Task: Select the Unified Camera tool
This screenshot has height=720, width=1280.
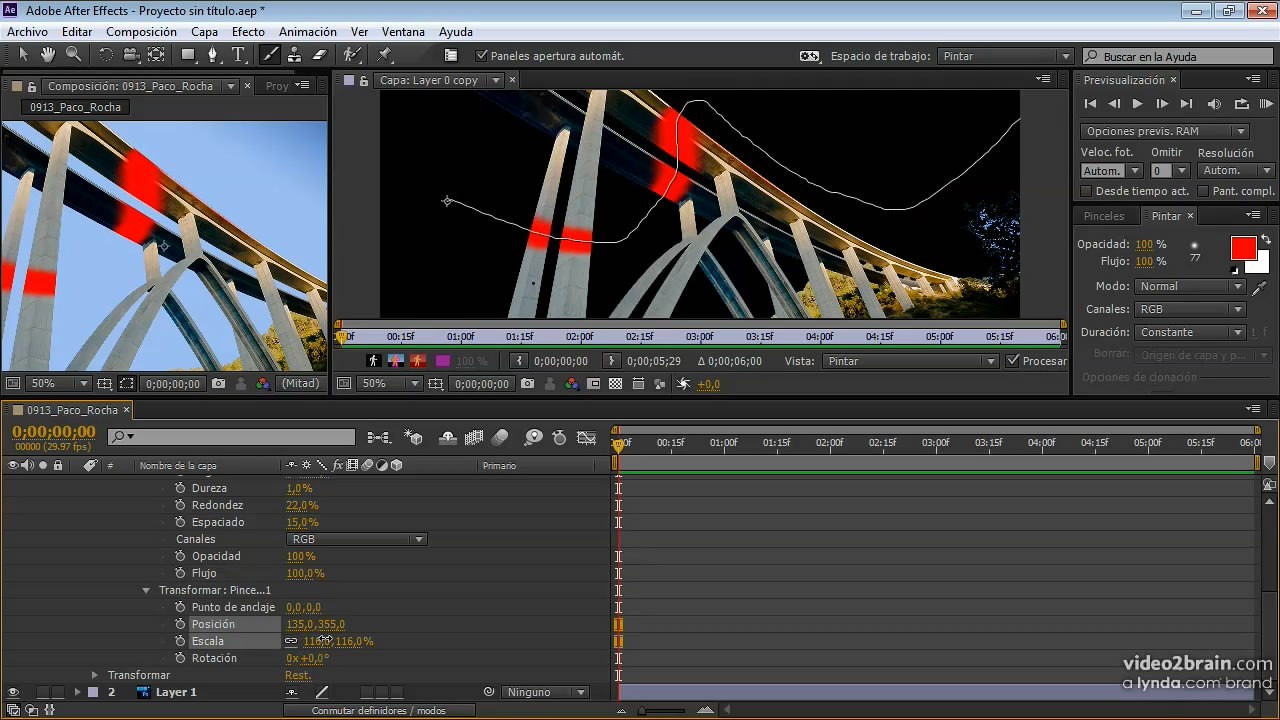Action: click(131, 55)
